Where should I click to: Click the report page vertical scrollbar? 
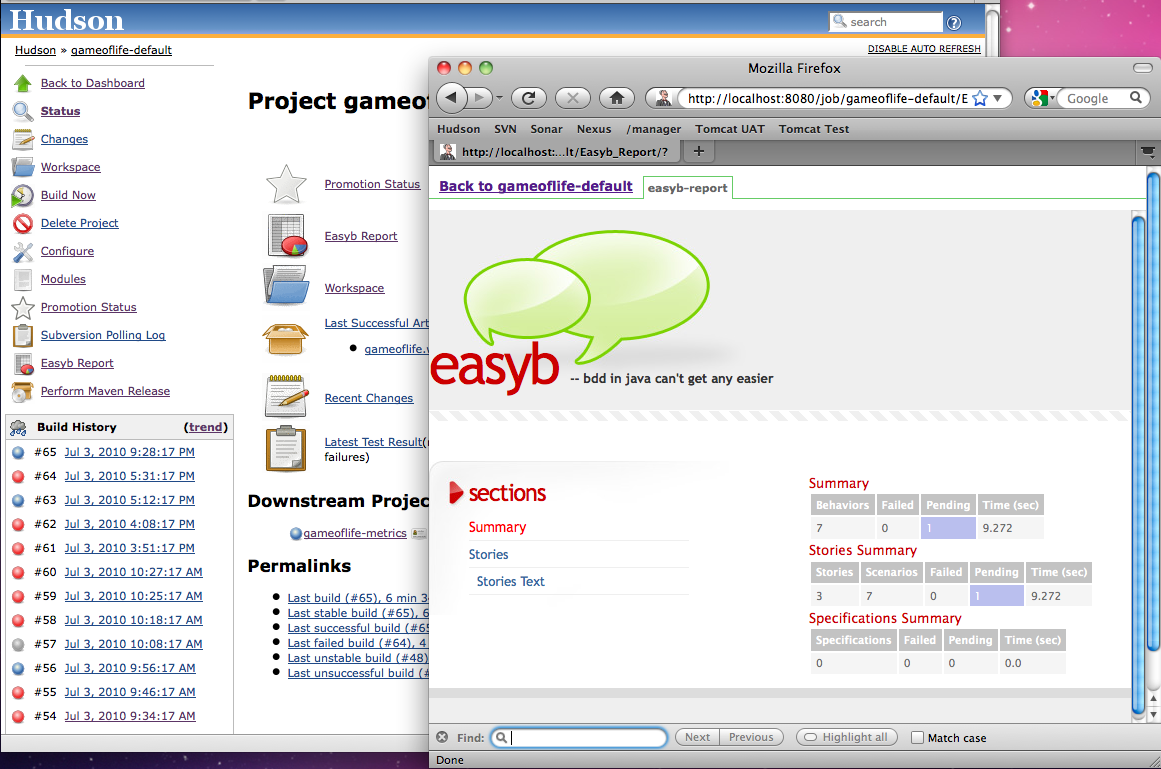[1139, 463]
